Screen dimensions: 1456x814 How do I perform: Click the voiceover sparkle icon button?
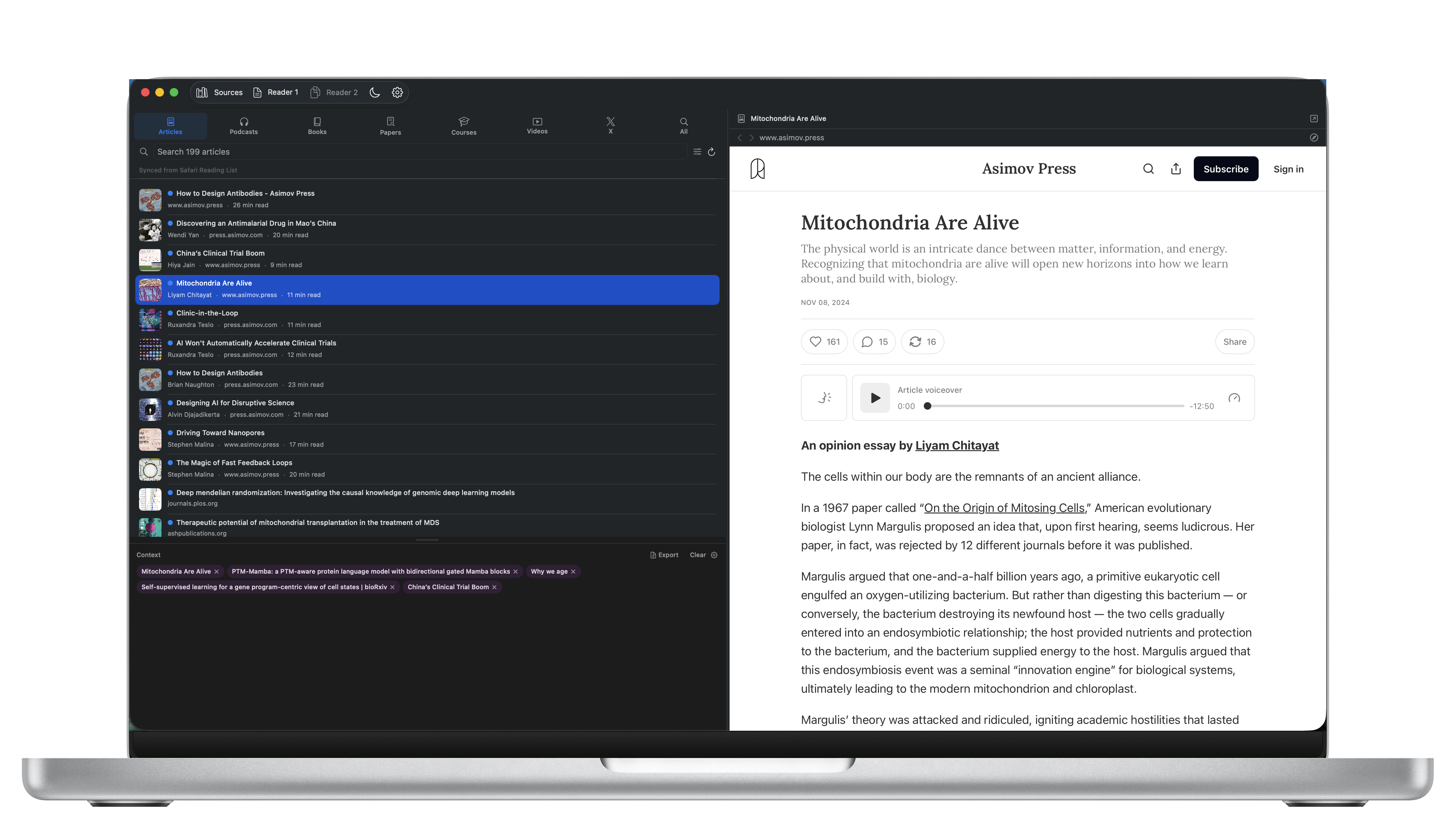tap(824, 398)
